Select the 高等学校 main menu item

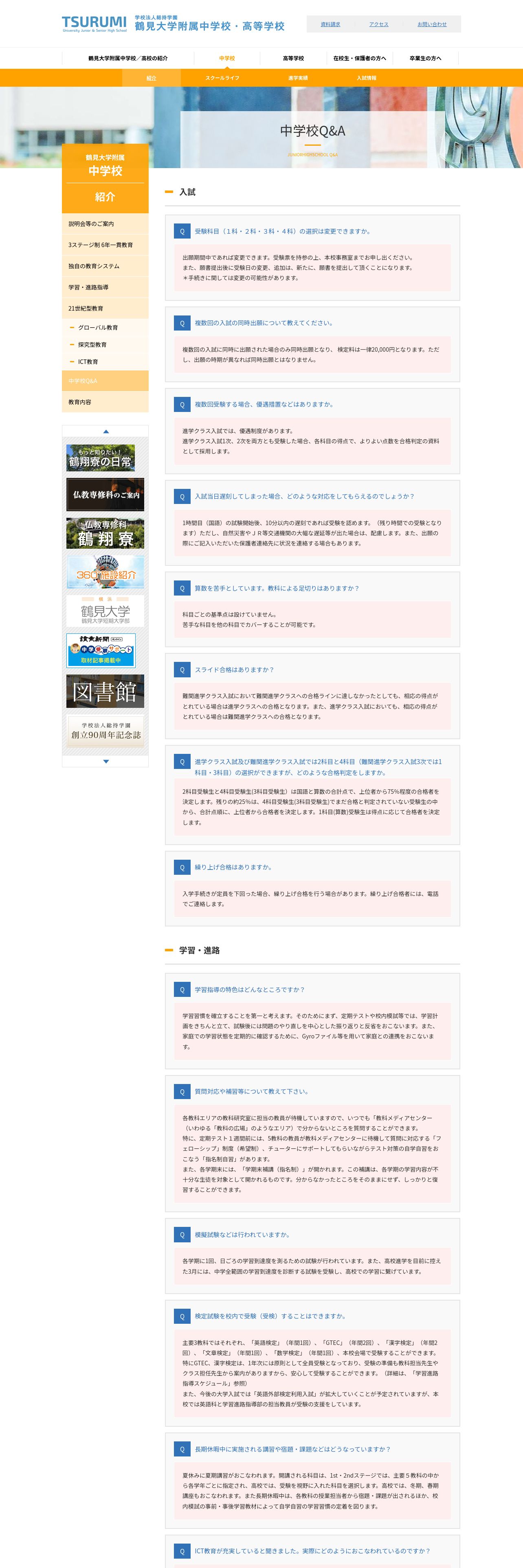tap(293, 59)
